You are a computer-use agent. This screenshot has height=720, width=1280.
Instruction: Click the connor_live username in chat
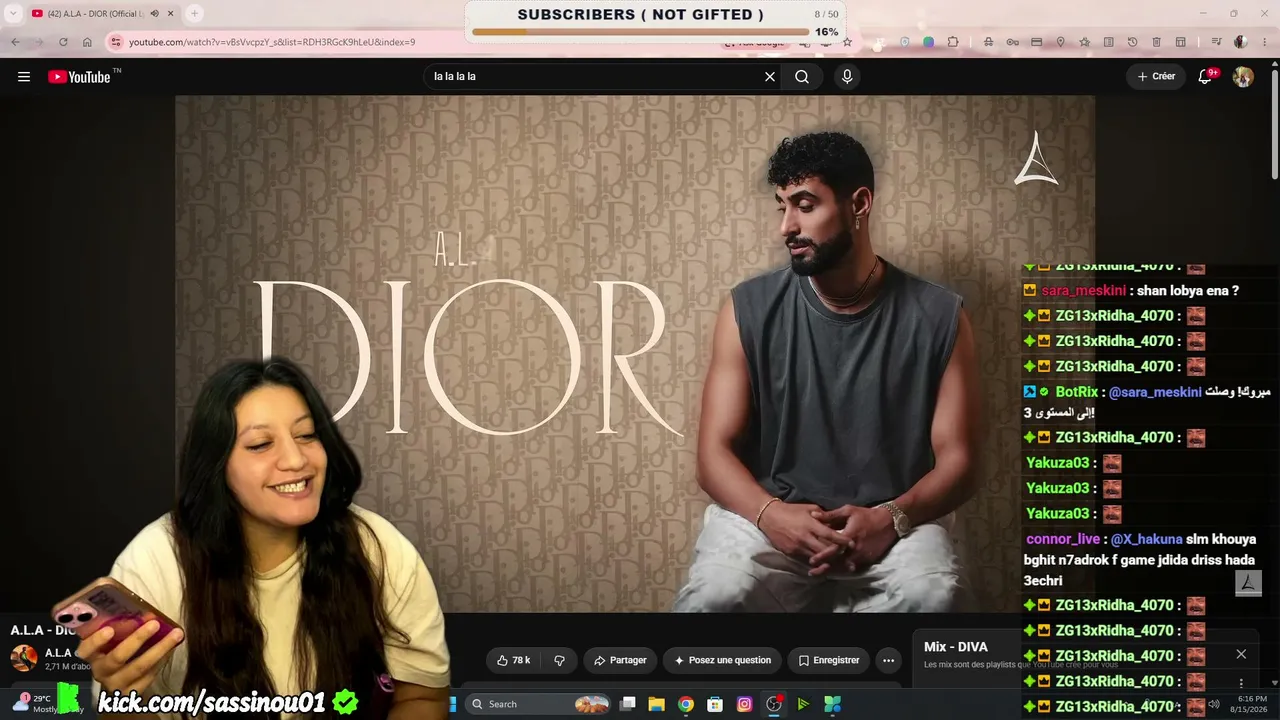(x=1062, y=539)
